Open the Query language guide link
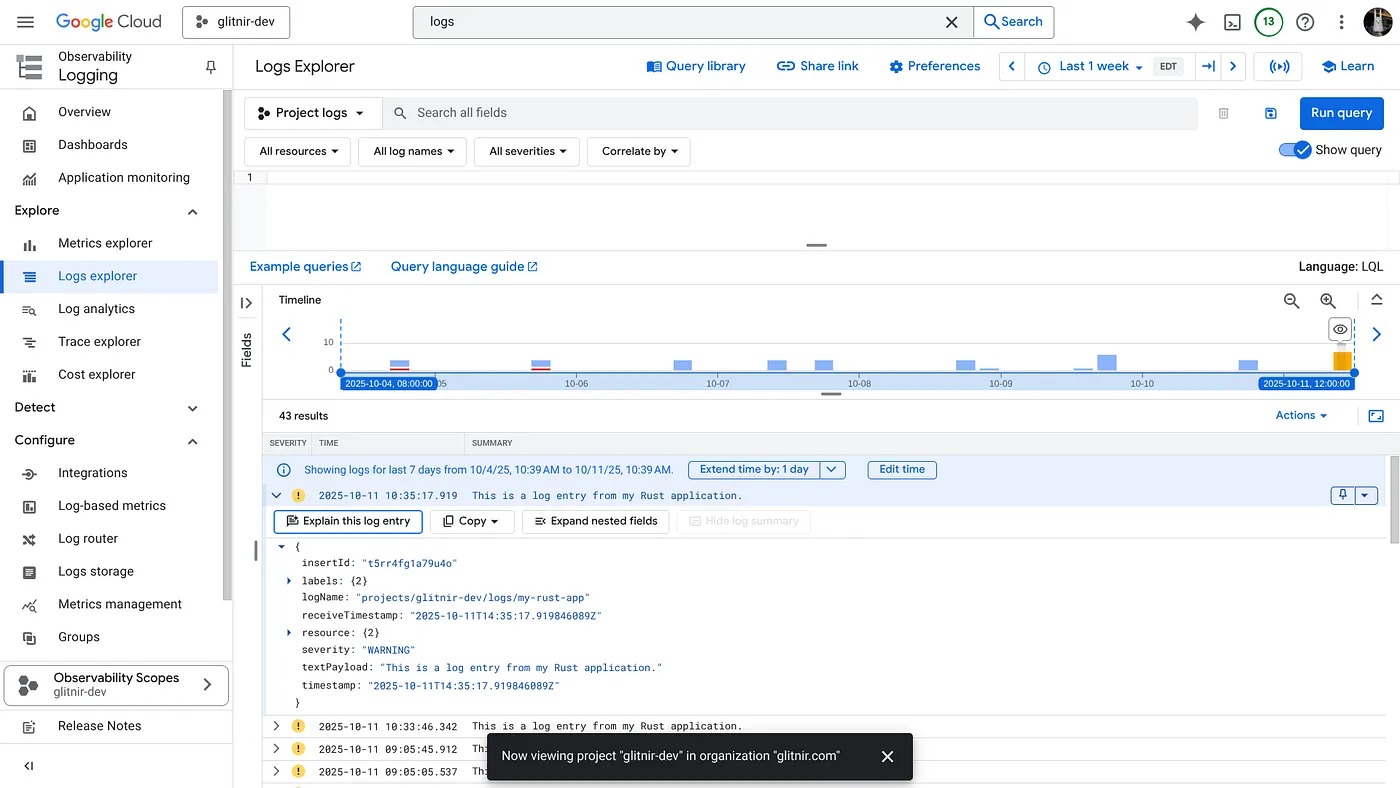1400x788 pixels. [464, 267]
